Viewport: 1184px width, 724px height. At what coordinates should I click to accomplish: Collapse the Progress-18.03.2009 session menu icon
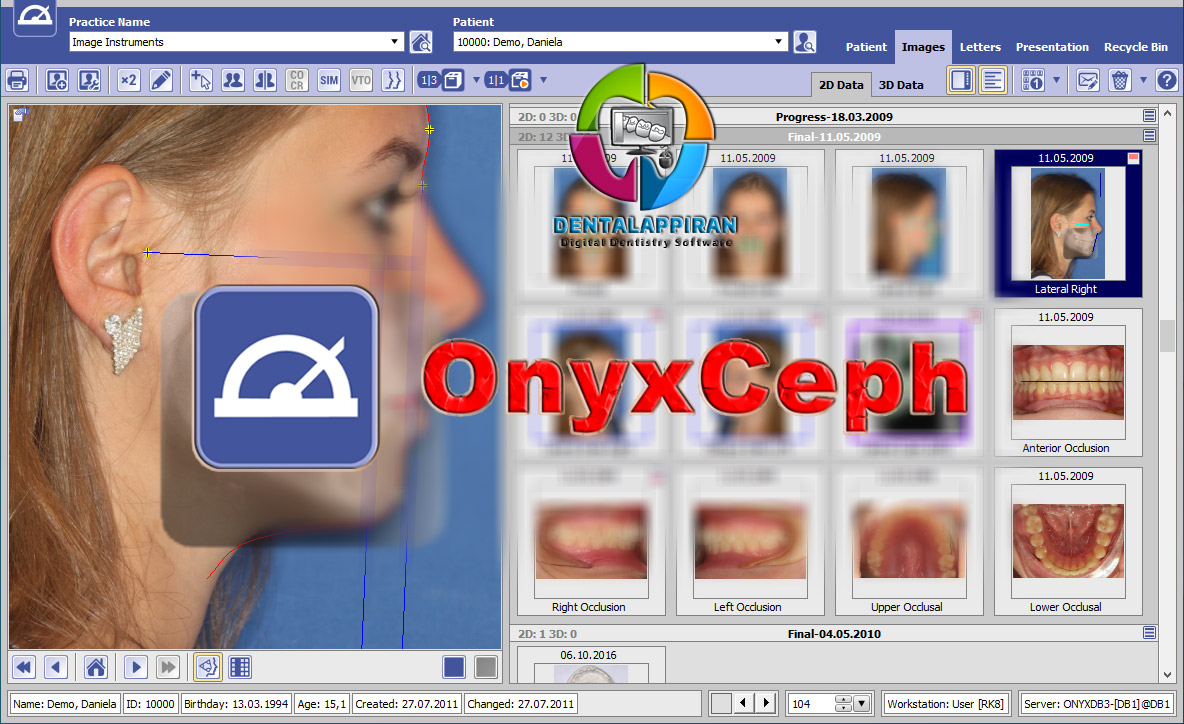1149,116
